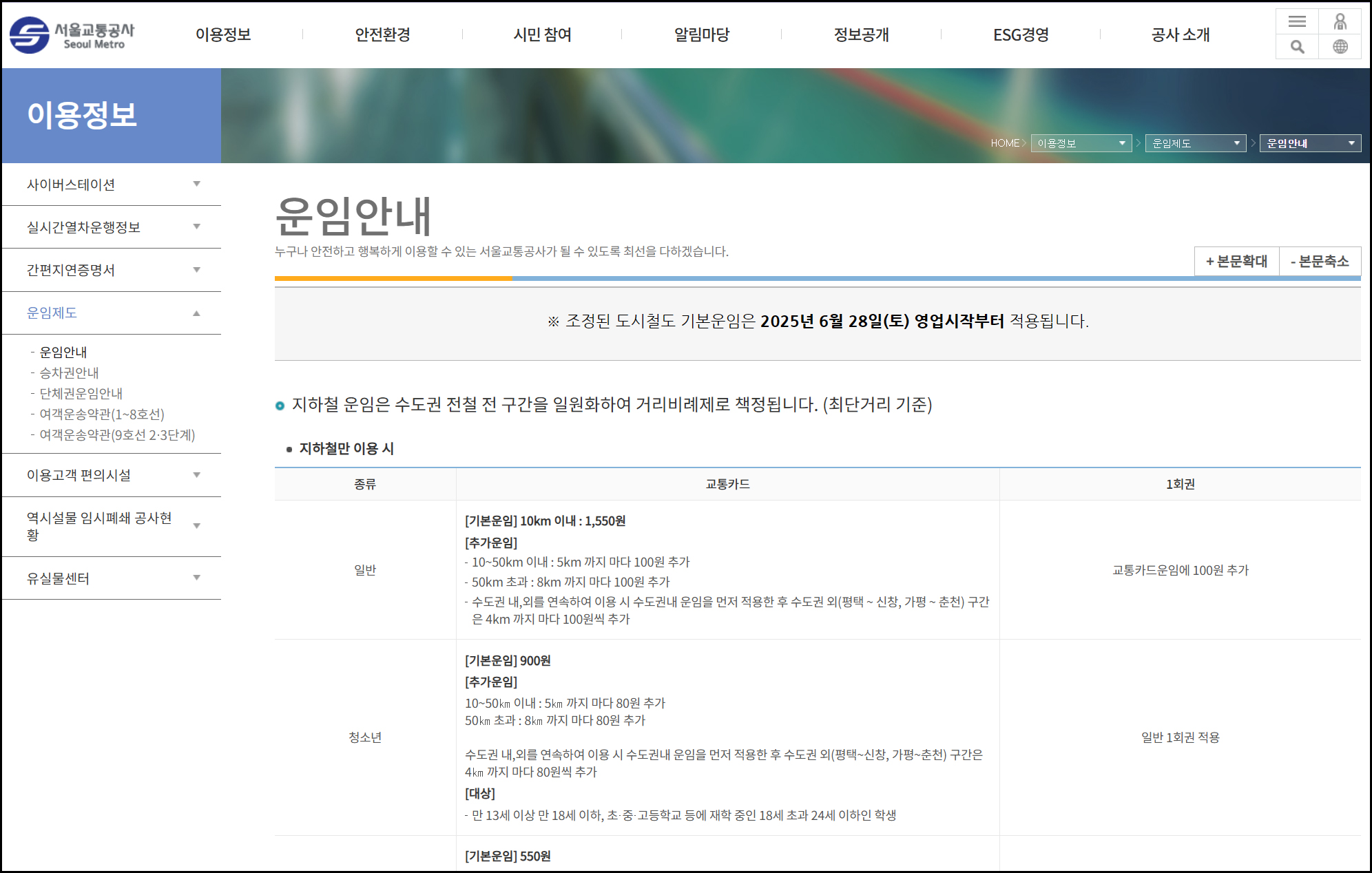Click the user login icon
The height and width of the screenshot is (873, 1372).
tap(1340, 22)
